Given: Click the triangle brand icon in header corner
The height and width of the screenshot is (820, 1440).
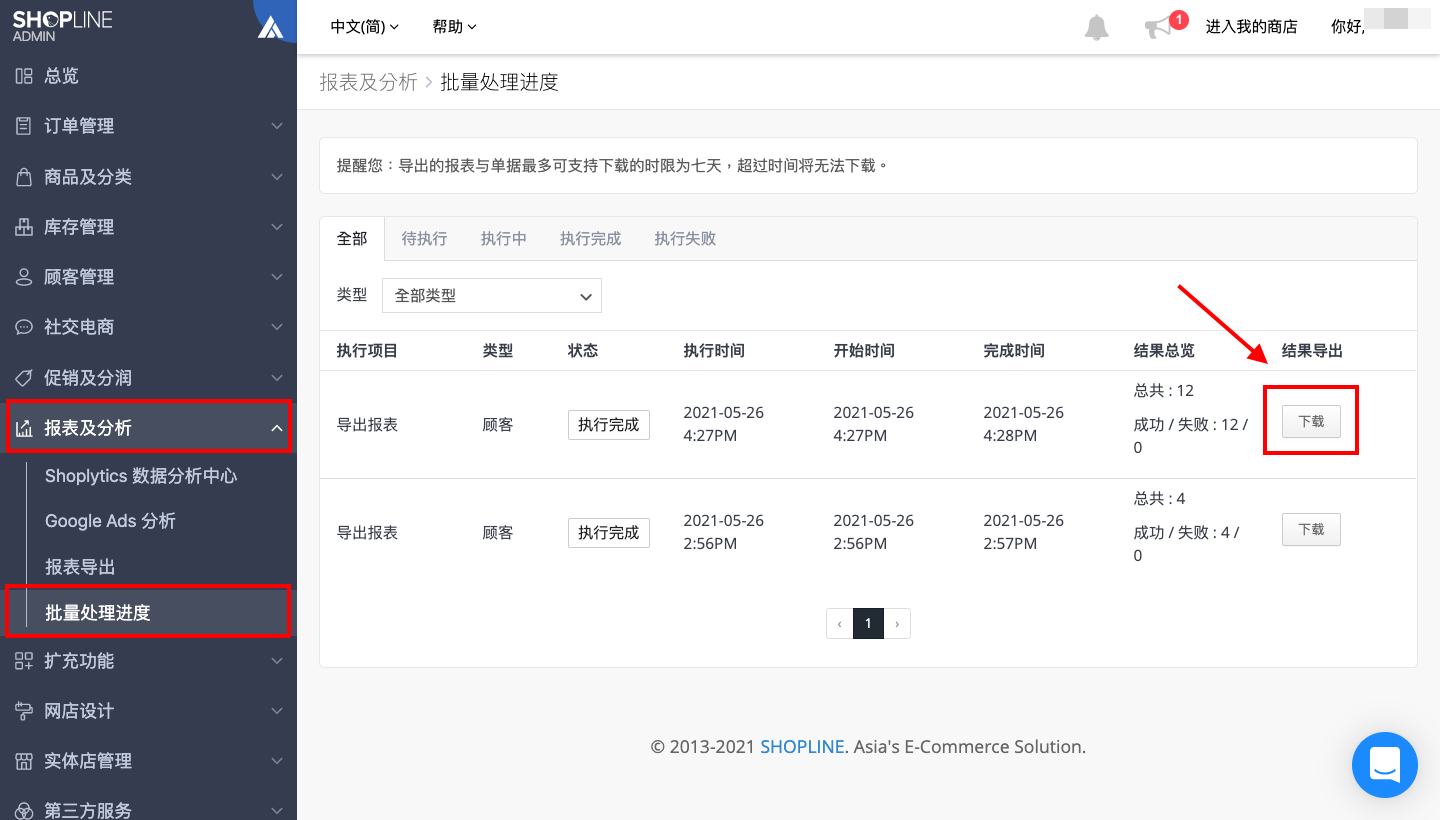Looking at the screenshot, I should [x=270, y=26].
